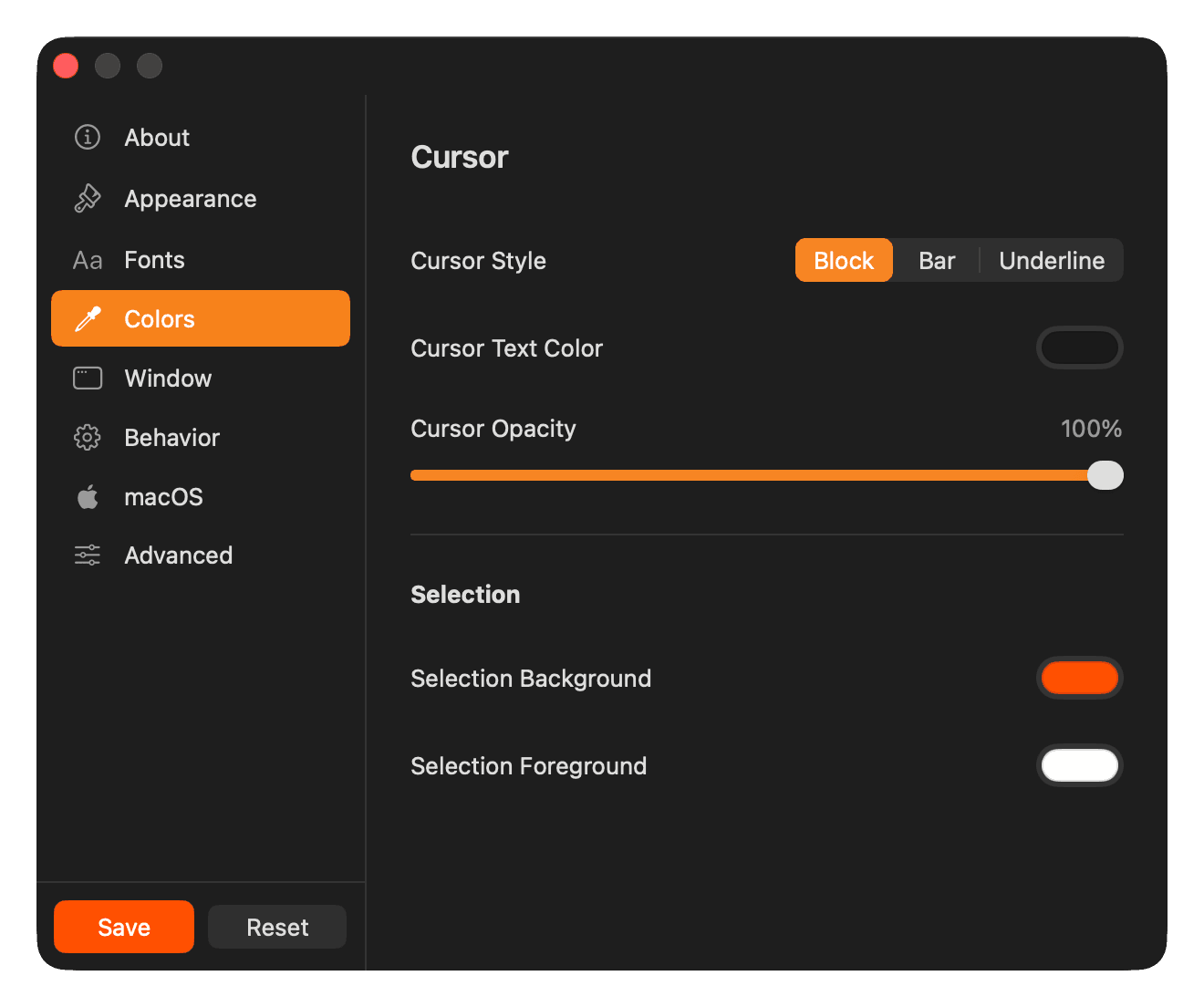Select the Colors eyedropper icon
Image resolution: width=1204 pixels, height=1007 pixels.
coord(87,318)
